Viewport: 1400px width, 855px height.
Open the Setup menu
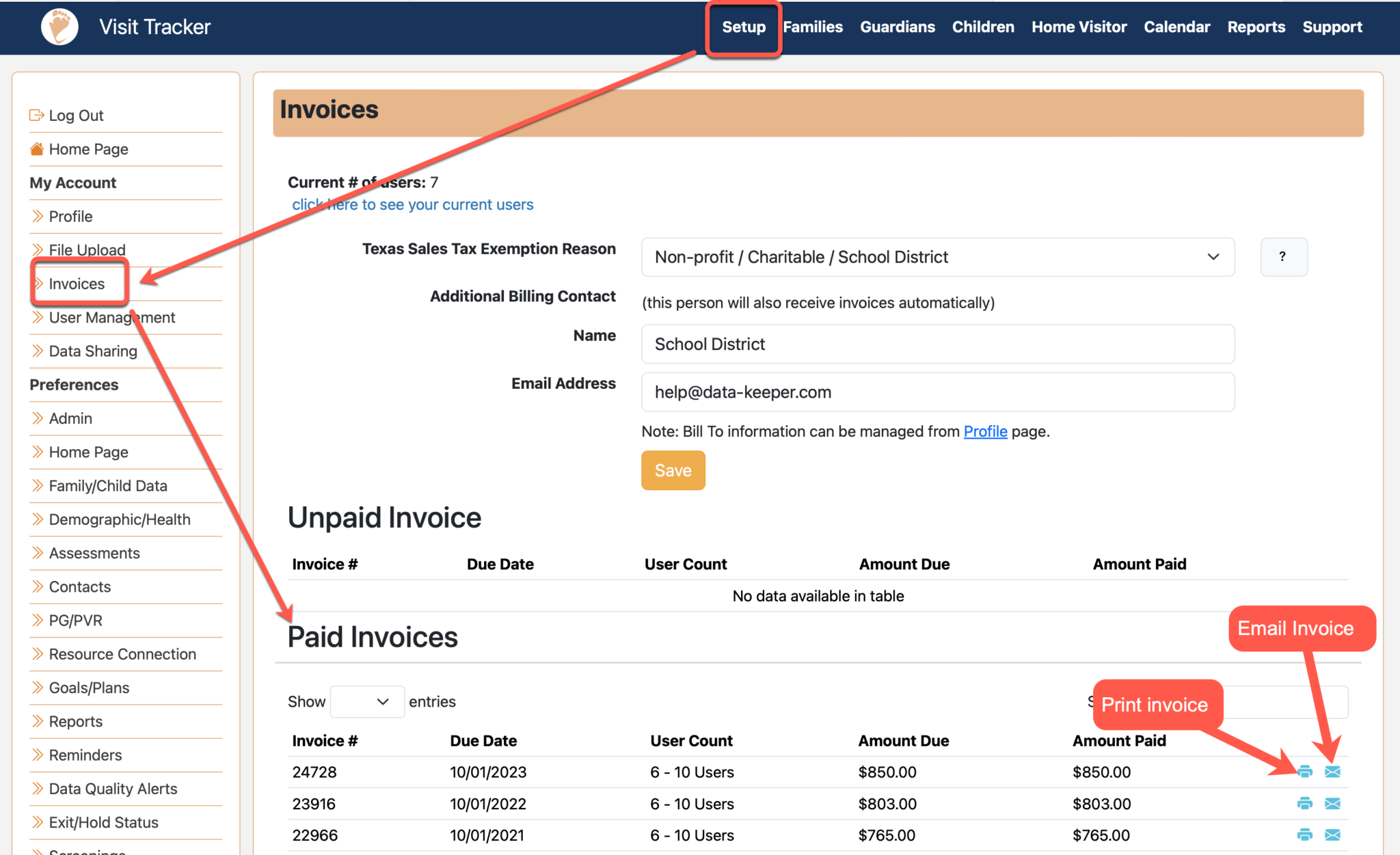tap(744, 27)
